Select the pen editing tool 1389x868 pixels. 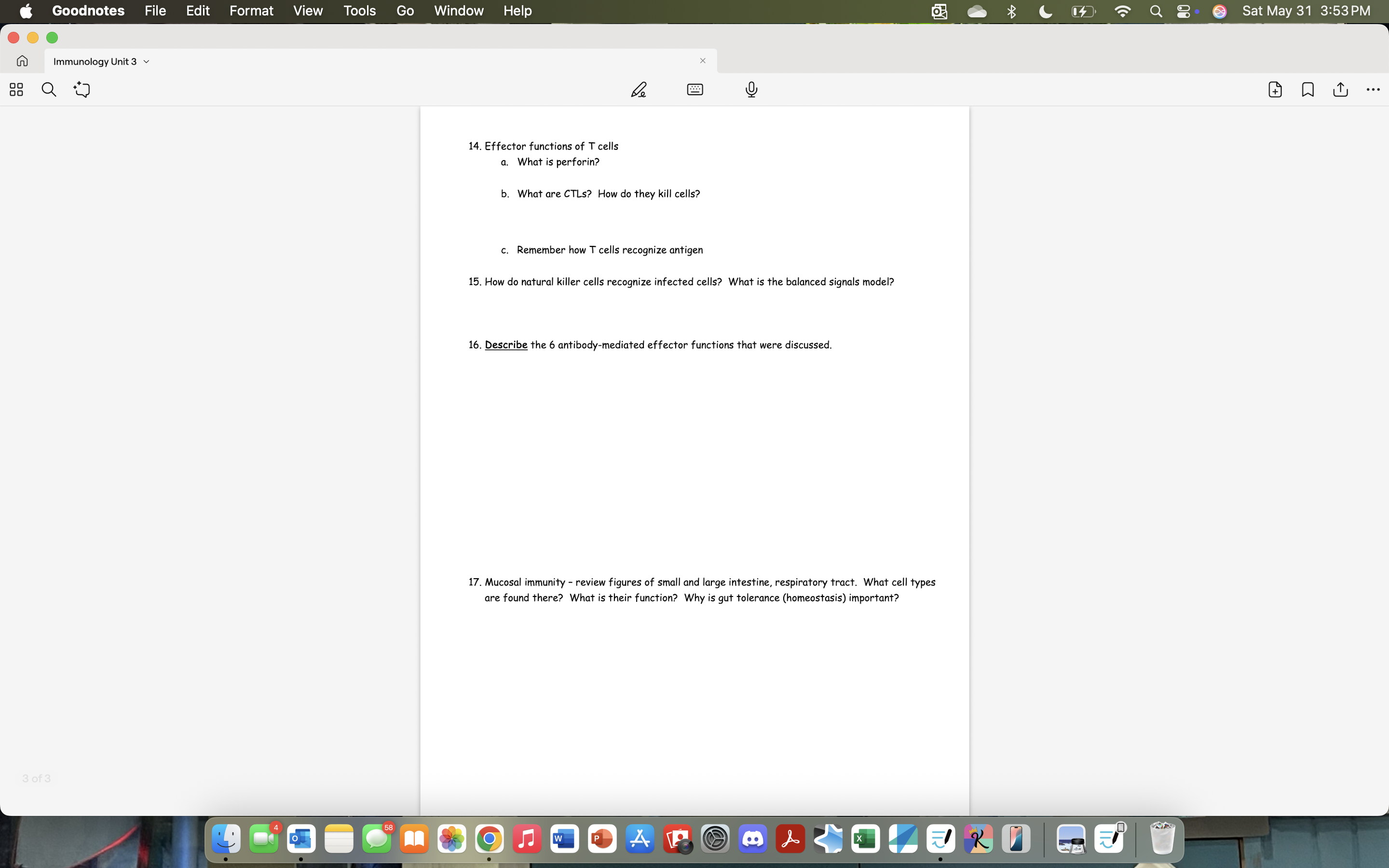click(x=639, y=90)
